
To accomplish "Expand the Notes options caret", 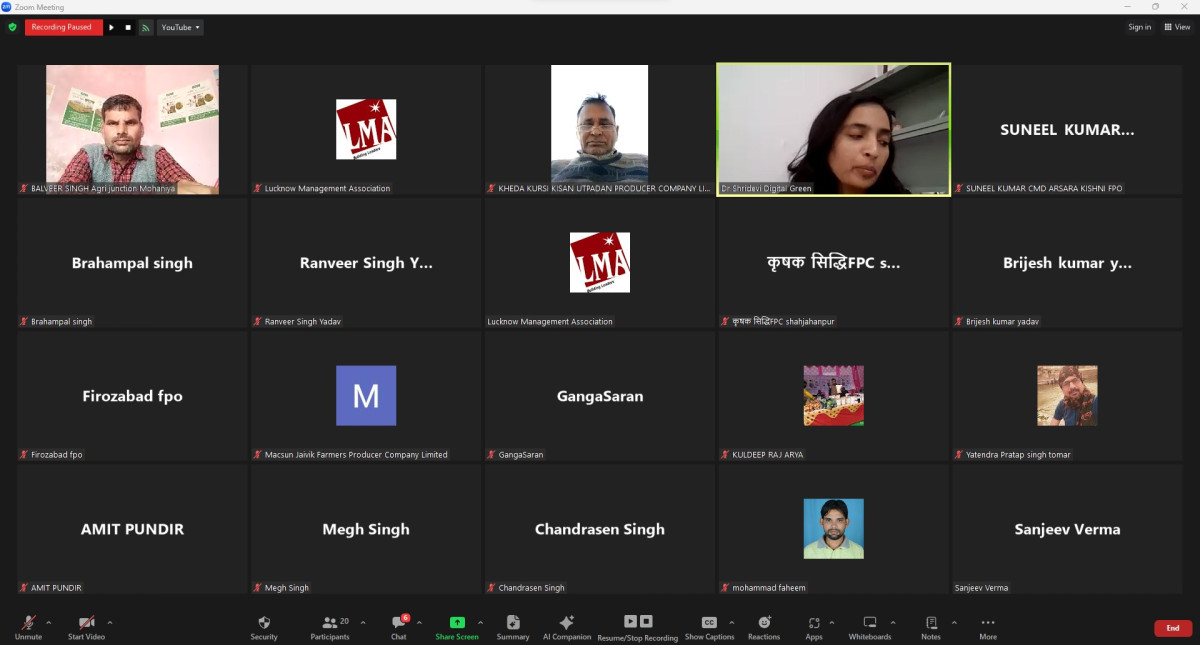I will tap(954, 622).
